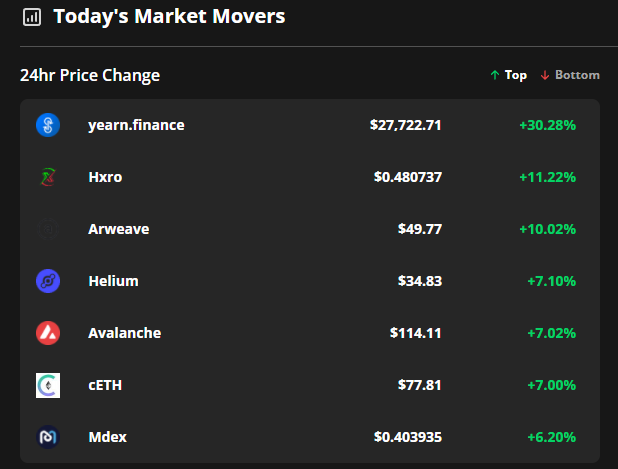This screenshot has height=469, width=618.
Task: Click the Mdex coin icon
Action: [48, 437]
